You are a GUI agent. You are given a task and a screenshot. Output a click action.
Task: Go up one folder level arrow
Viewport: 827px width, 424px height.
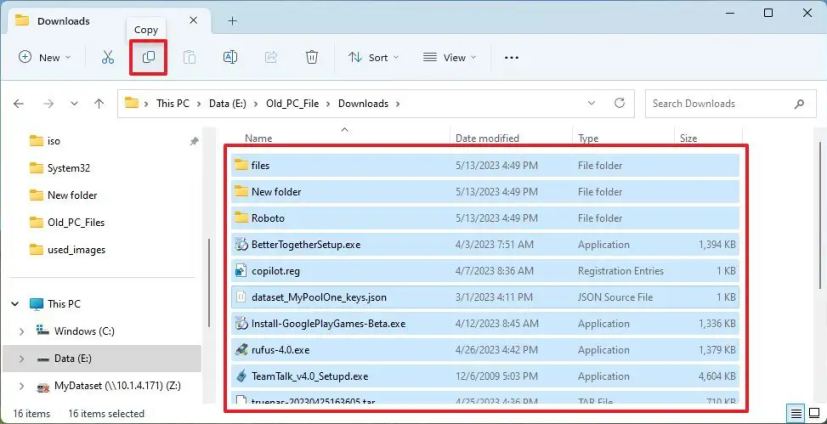pyautogui.click(x=99, y=104)
